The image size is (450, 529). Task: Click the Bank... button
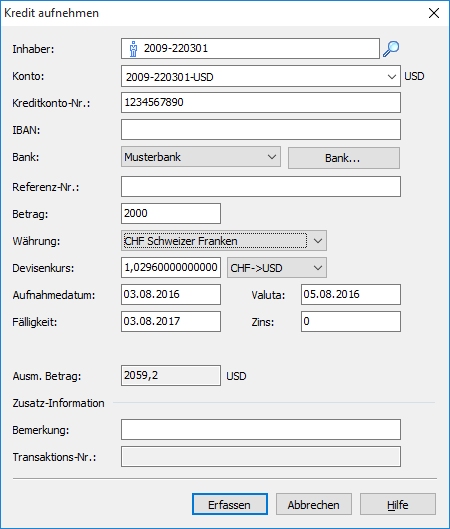point(344,158)
